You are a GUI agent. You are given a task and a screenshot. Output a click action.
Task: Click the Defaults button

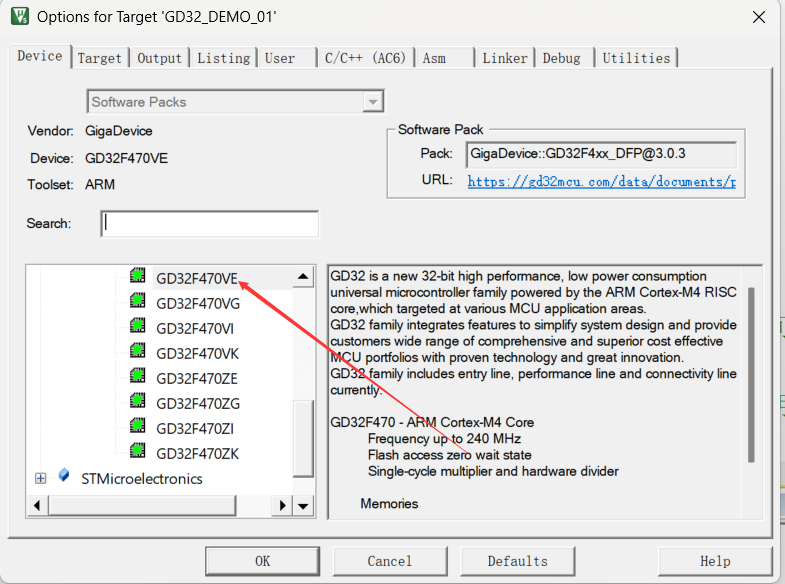click(x=518, y=561)
